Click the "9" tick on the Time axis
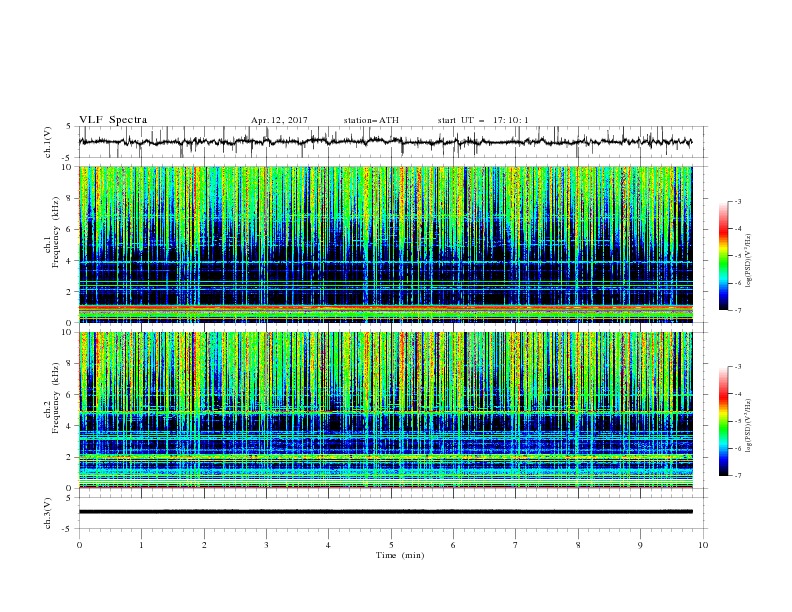The image size is (792, 612). click(x=640, y=545)
